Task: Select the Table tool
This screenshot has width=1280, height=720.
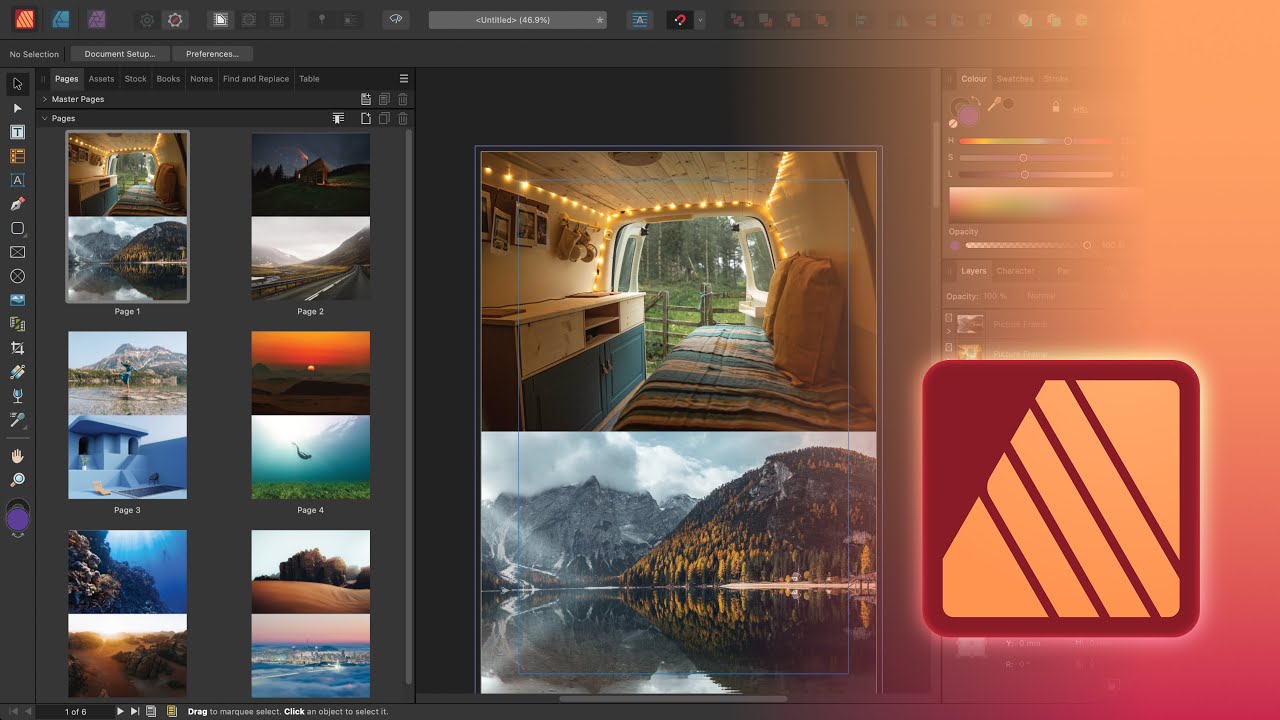Action: (x=17, y=156)
